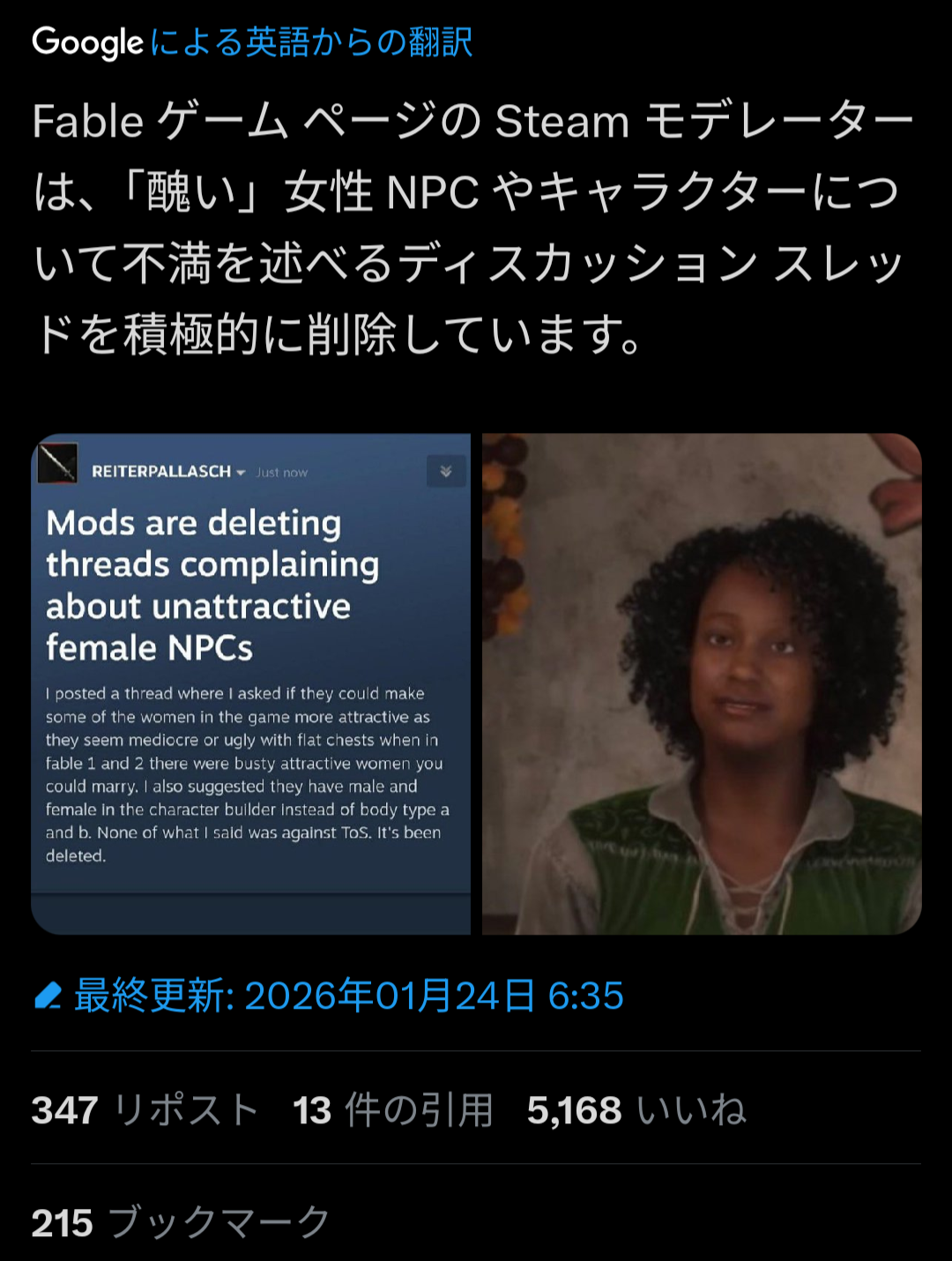952x1261 pixels.
Task: View the 13 quote posts
Action: point(393,1109)
